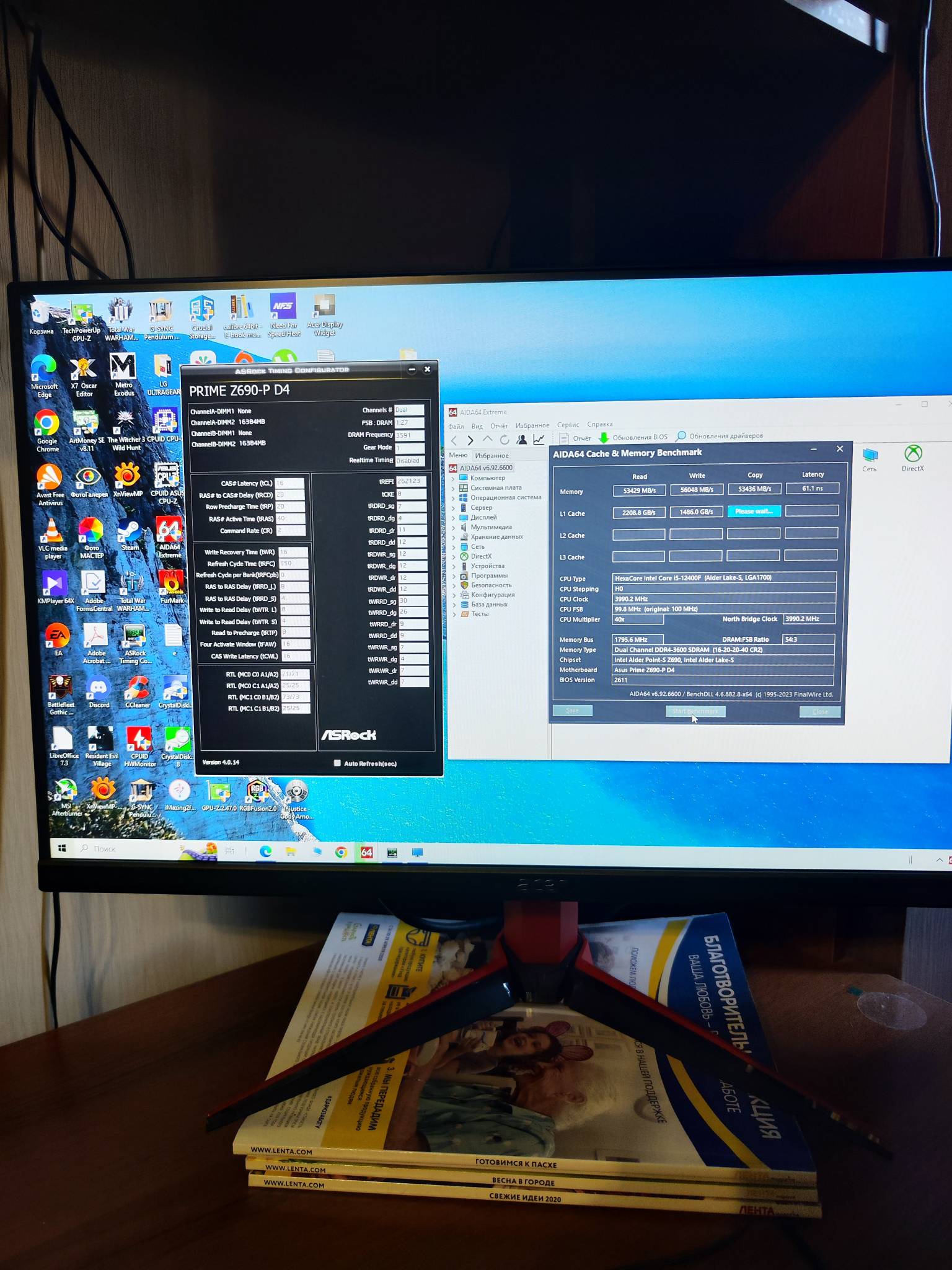Click the DRAM Frequency value field
This screenshot has height=1270, width=952.
pos(409,435)
